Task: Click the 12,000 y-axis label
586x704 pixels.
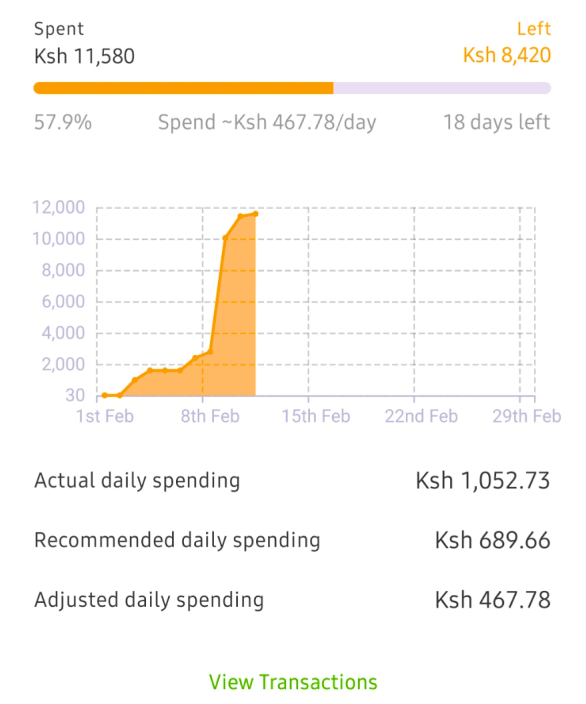Action: (58, 207)
